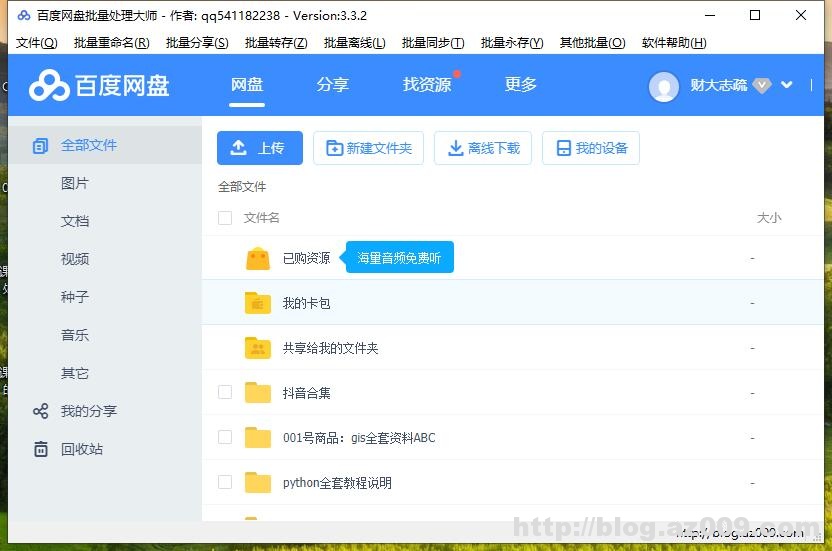
Task: Click the 我的分享 share icon in sidebar
Action: click(x=41, y=411)
